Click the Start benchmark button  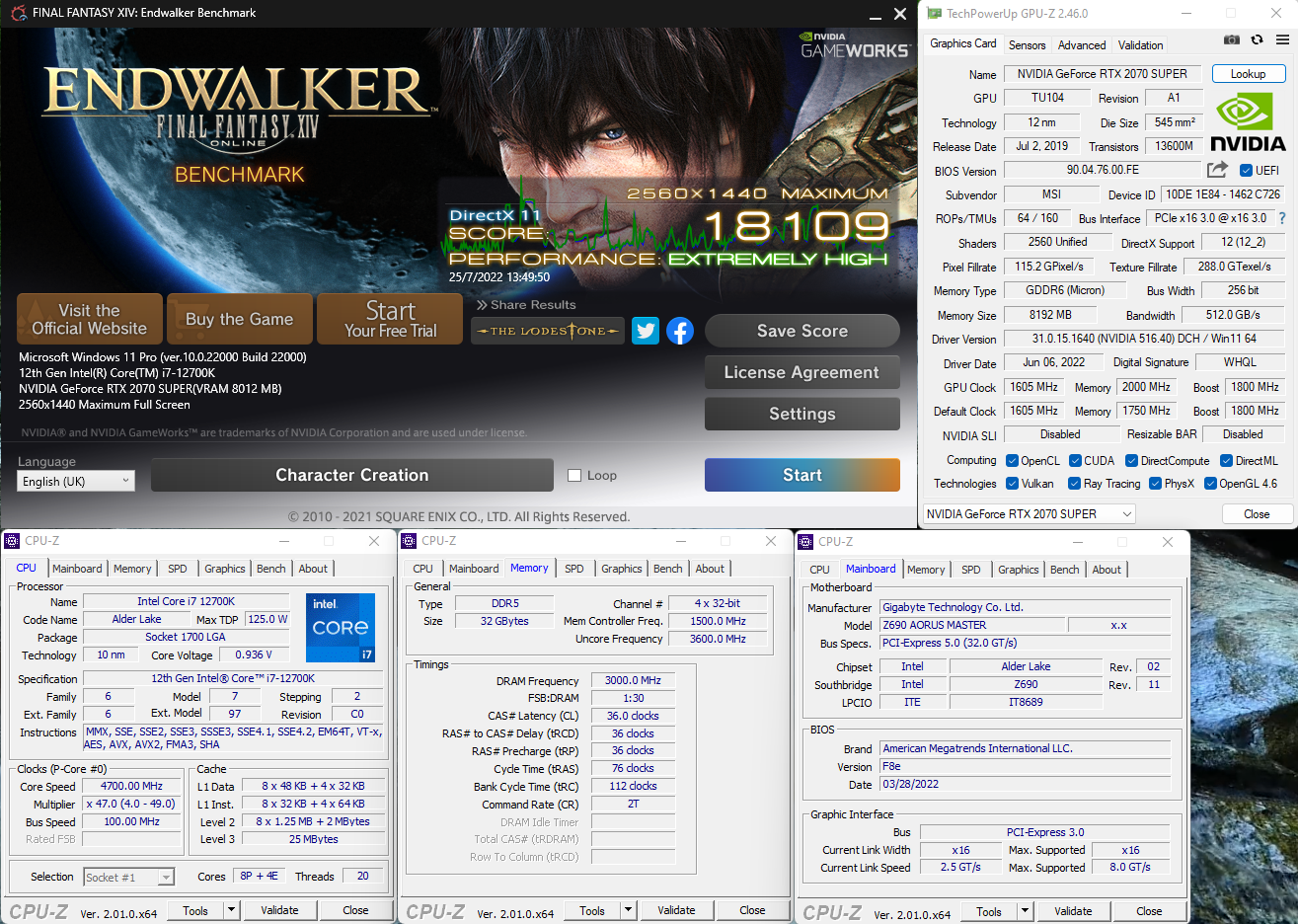802,475
